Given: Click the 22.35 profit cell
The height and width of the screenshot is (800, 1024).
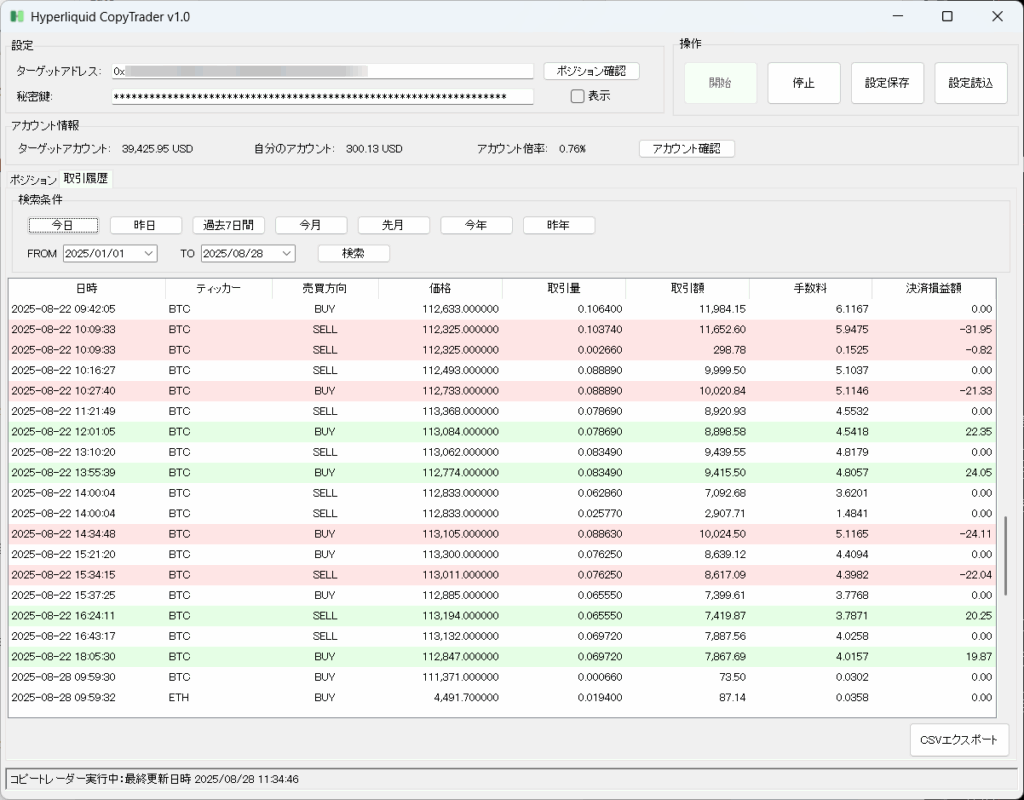Looking at the screenshot, I should pos(934,432).
